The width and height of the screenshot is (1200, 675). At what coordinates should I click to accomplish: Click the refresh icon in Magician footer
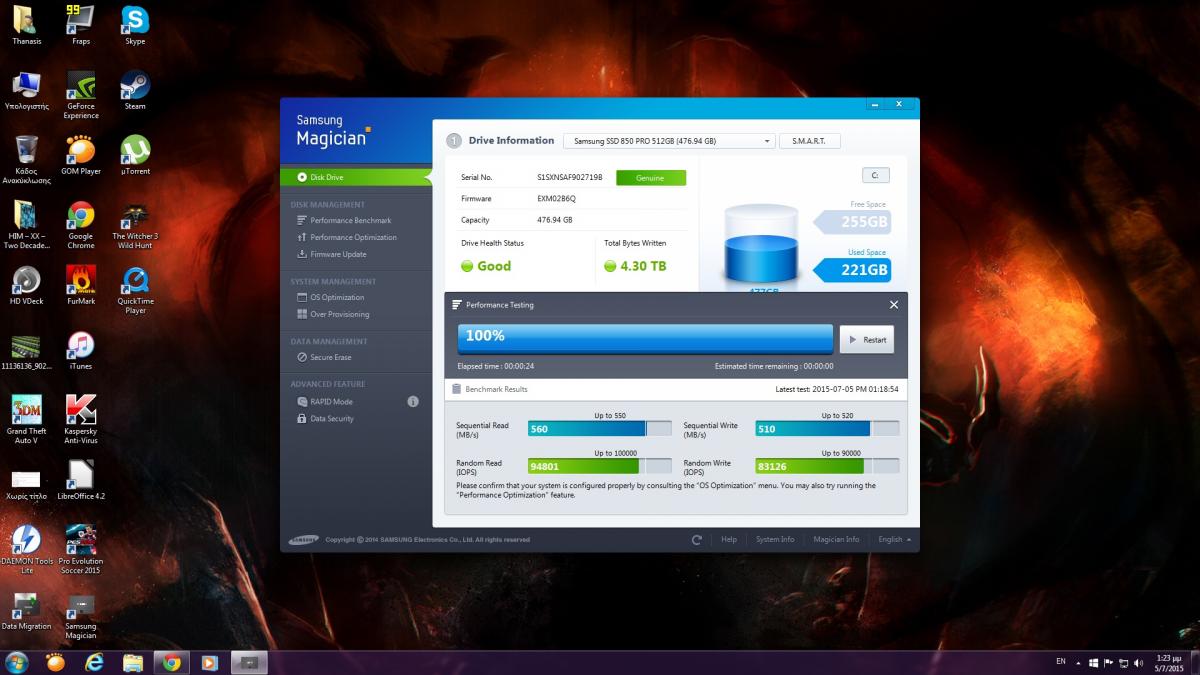(x=697, y=539)
